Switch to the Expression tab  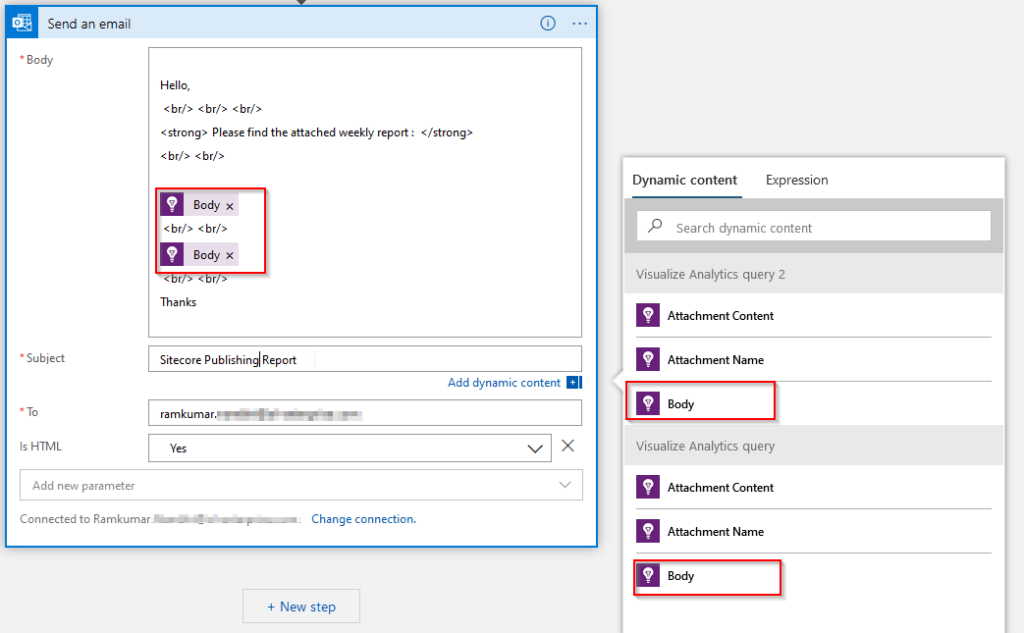[x=797, y=180]
